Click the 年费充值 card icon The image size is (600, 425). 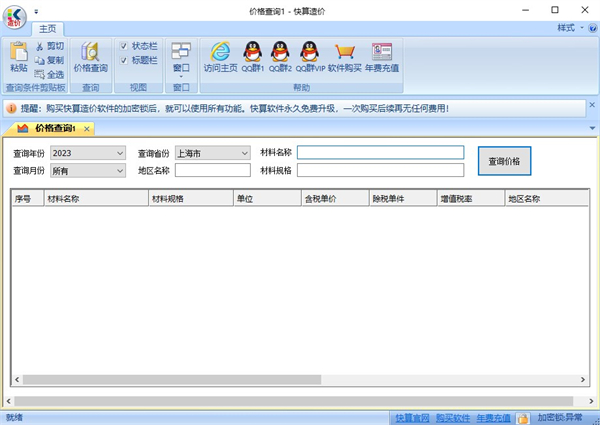[382, 52]
